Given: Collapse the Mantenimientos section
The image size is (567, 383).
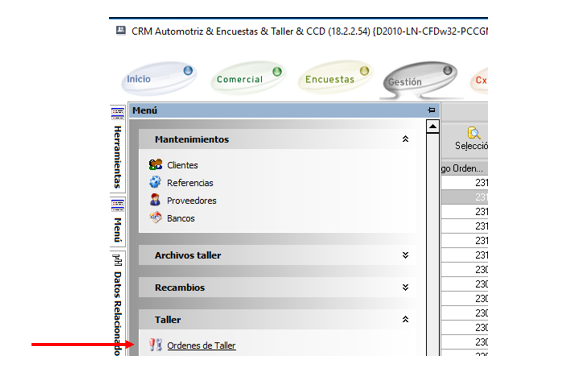Looking at the screenshot, I should click(x=405, y=139).
